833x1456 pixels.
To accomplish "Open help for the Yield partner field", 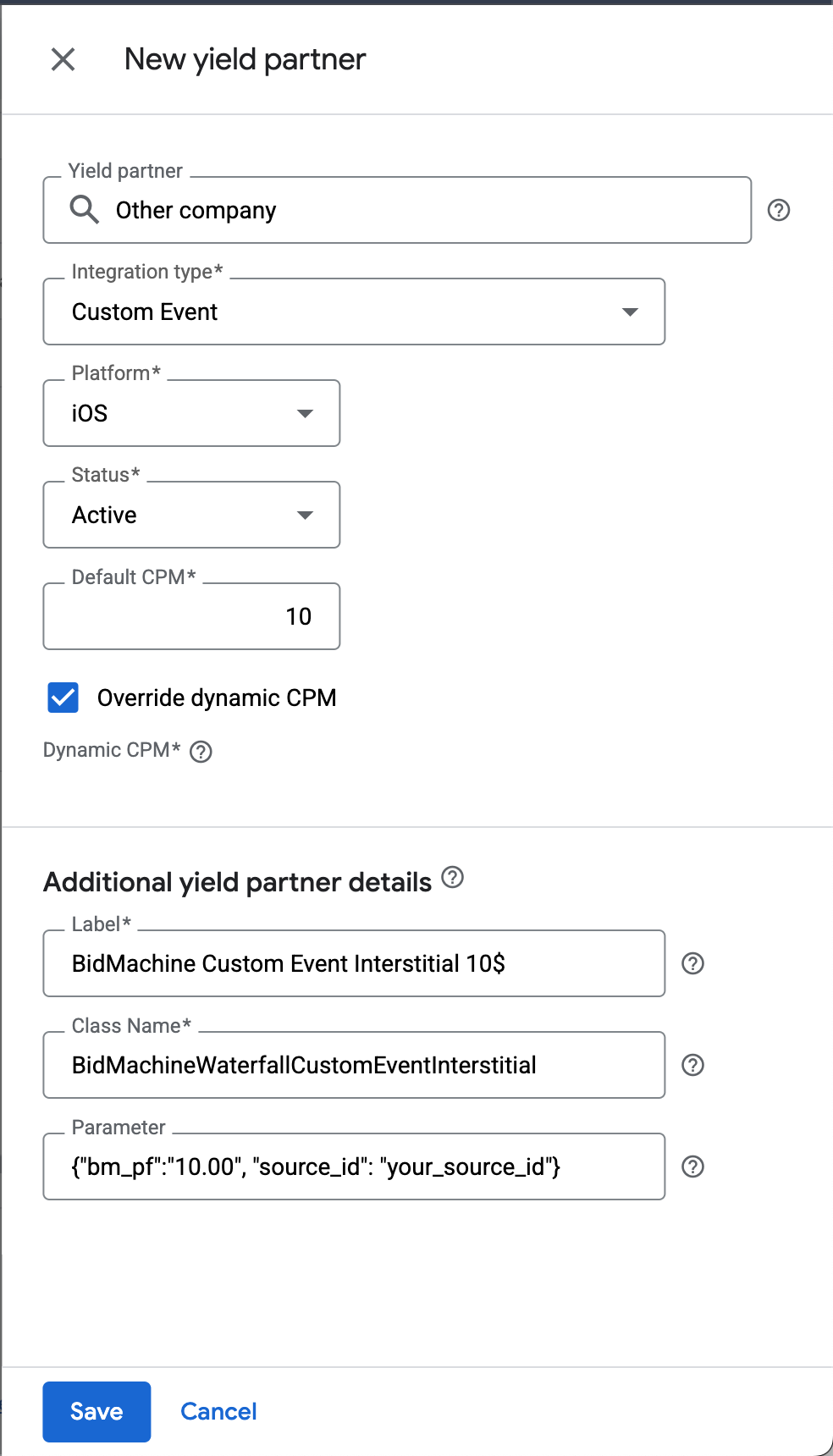I will click(778, 210).
